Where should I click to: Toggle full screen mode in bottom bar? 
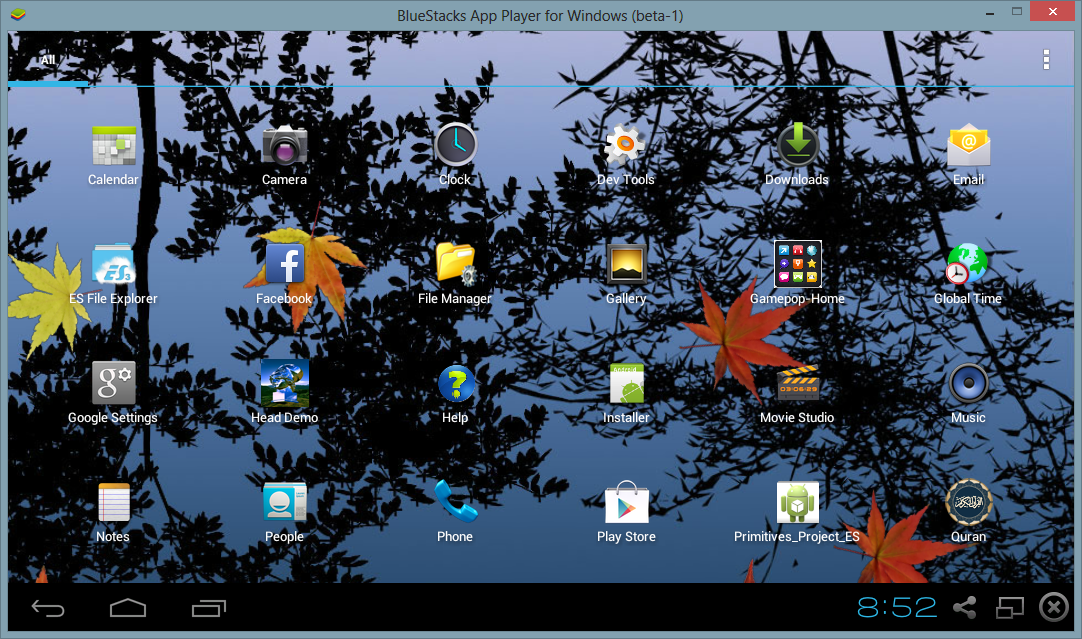(1010, 607)
